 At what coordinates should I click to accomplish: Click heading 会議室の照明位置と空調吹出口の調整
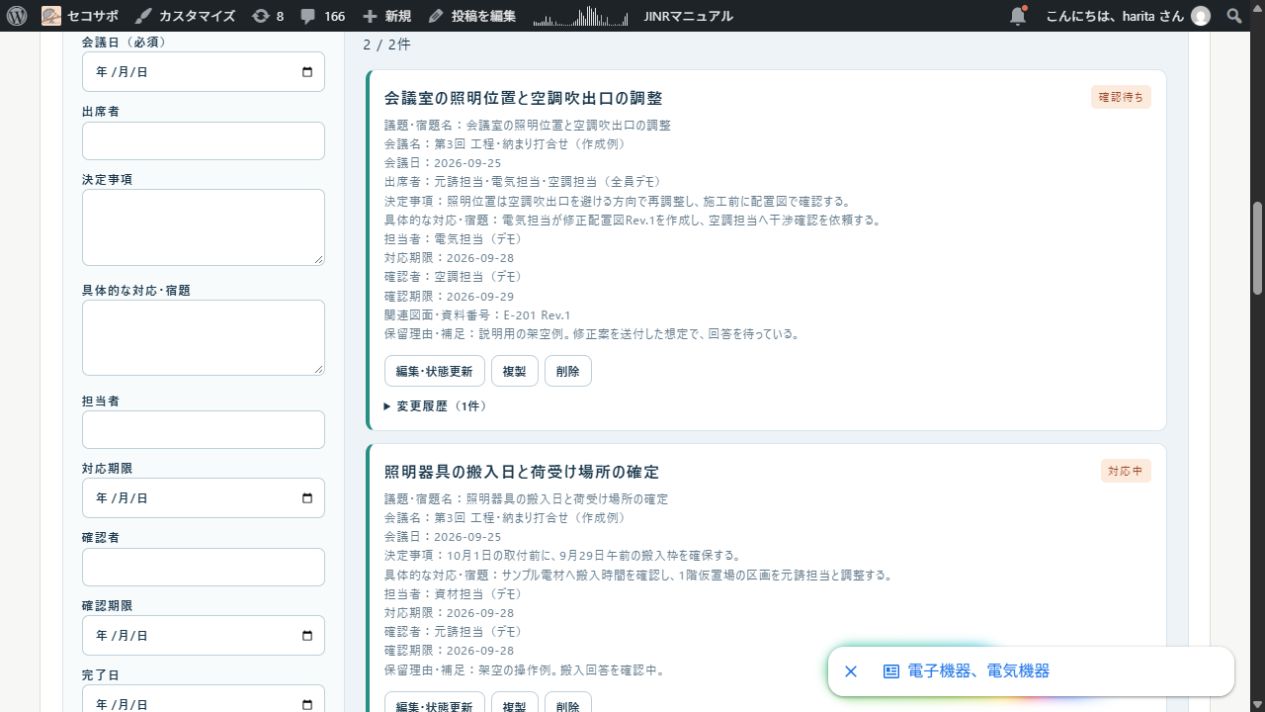[523, 98]
